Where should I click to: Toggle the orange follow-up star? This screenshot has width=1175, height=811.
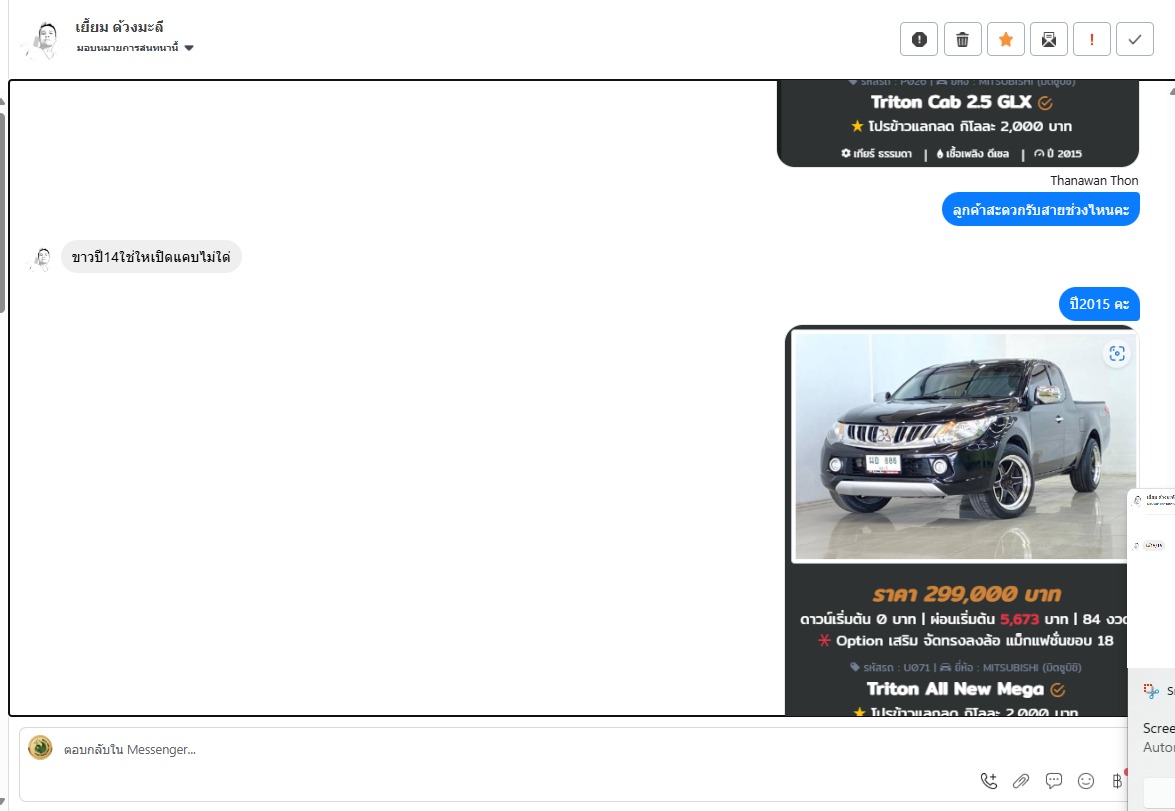(1006, 40)
